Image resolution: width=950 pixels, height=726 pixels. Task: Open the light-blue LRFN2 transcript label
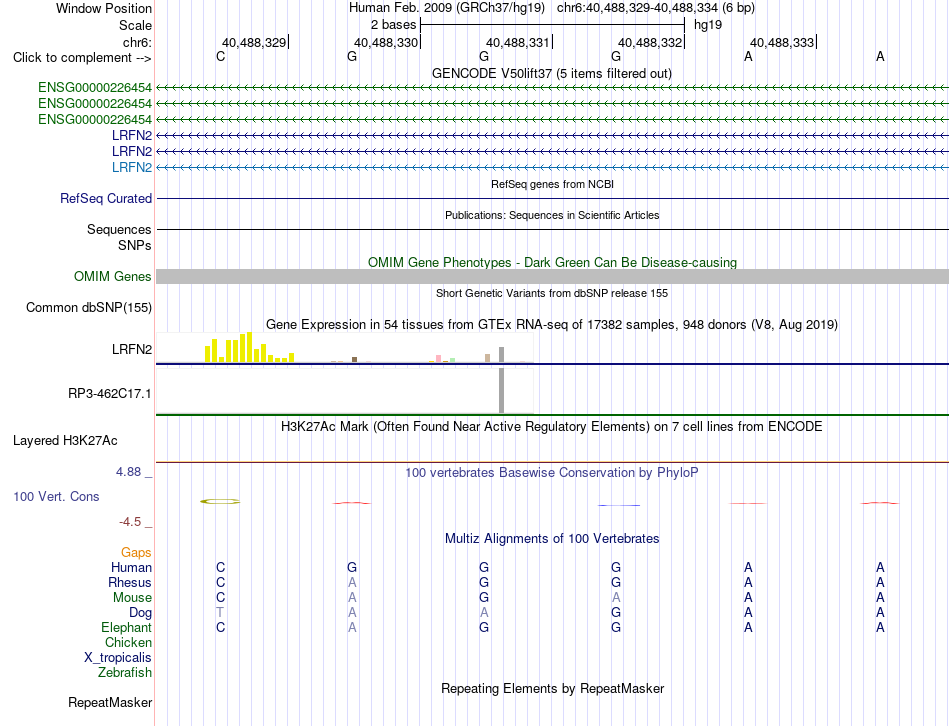[x=131, y=167]
